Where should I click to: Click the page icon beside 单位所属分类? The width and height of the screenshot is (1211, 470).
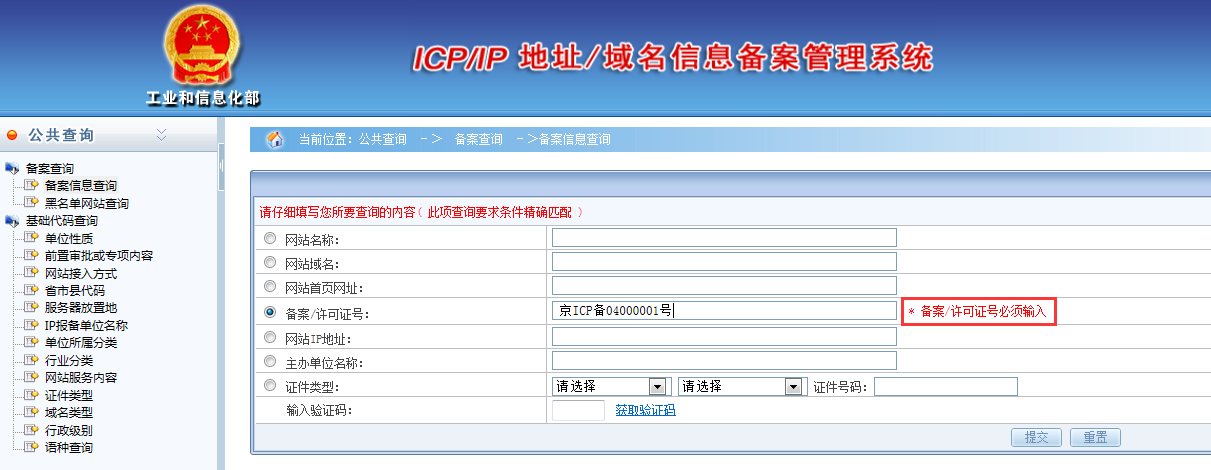click(x=31, y=342)
